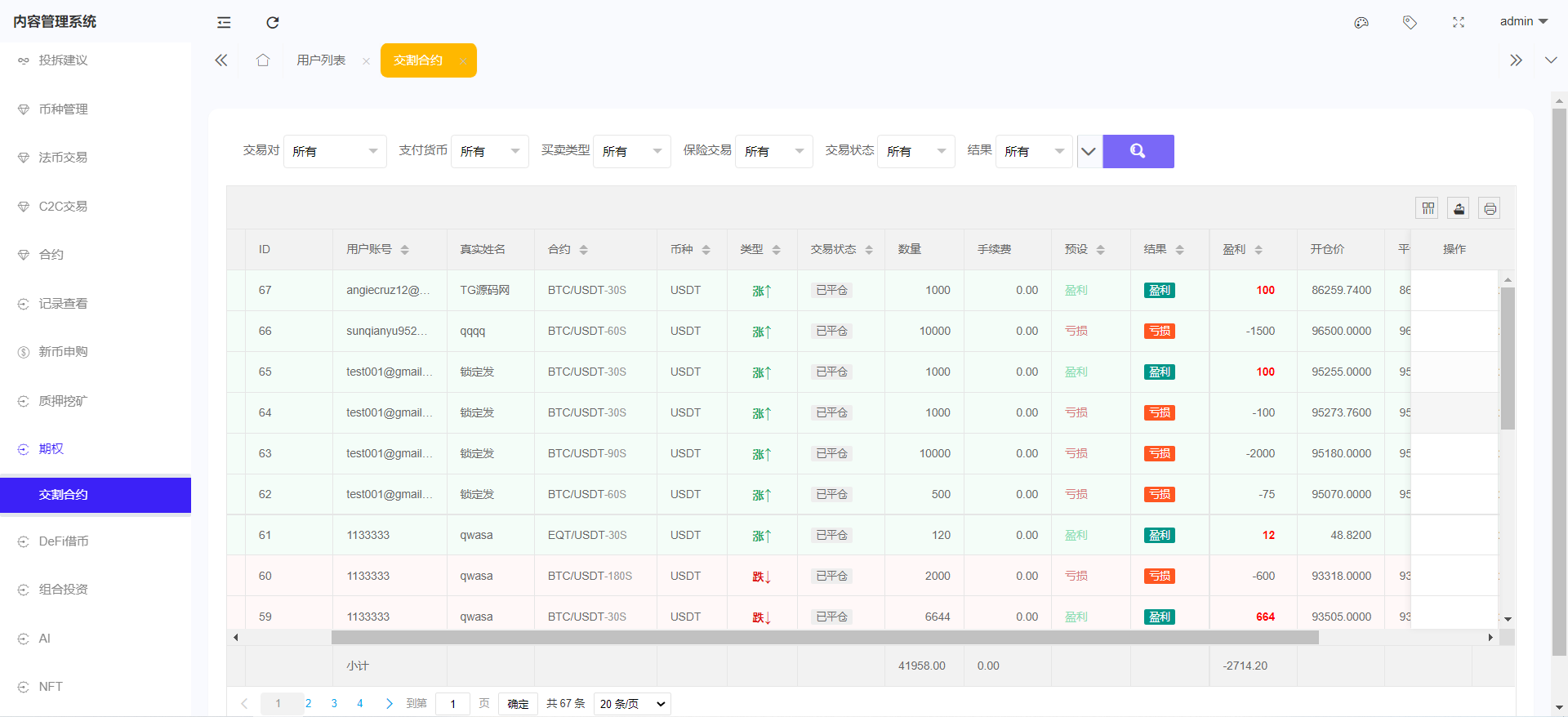Click the horizontal table scrollbar
The width and height of the screenshot is (1568, 717).
coord(825,637)
